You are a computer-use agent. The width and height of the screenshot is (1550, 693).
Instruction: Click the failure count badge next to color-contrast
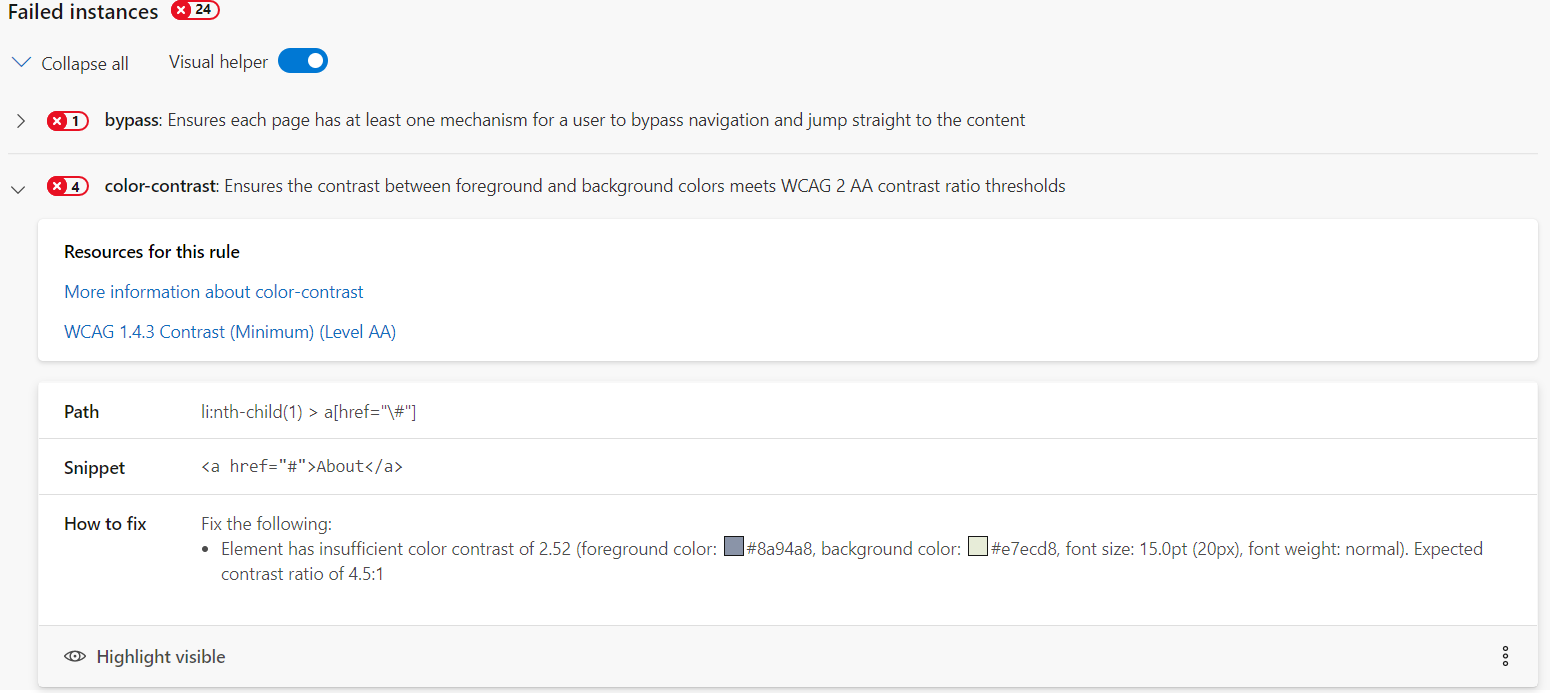pos(67,186)
